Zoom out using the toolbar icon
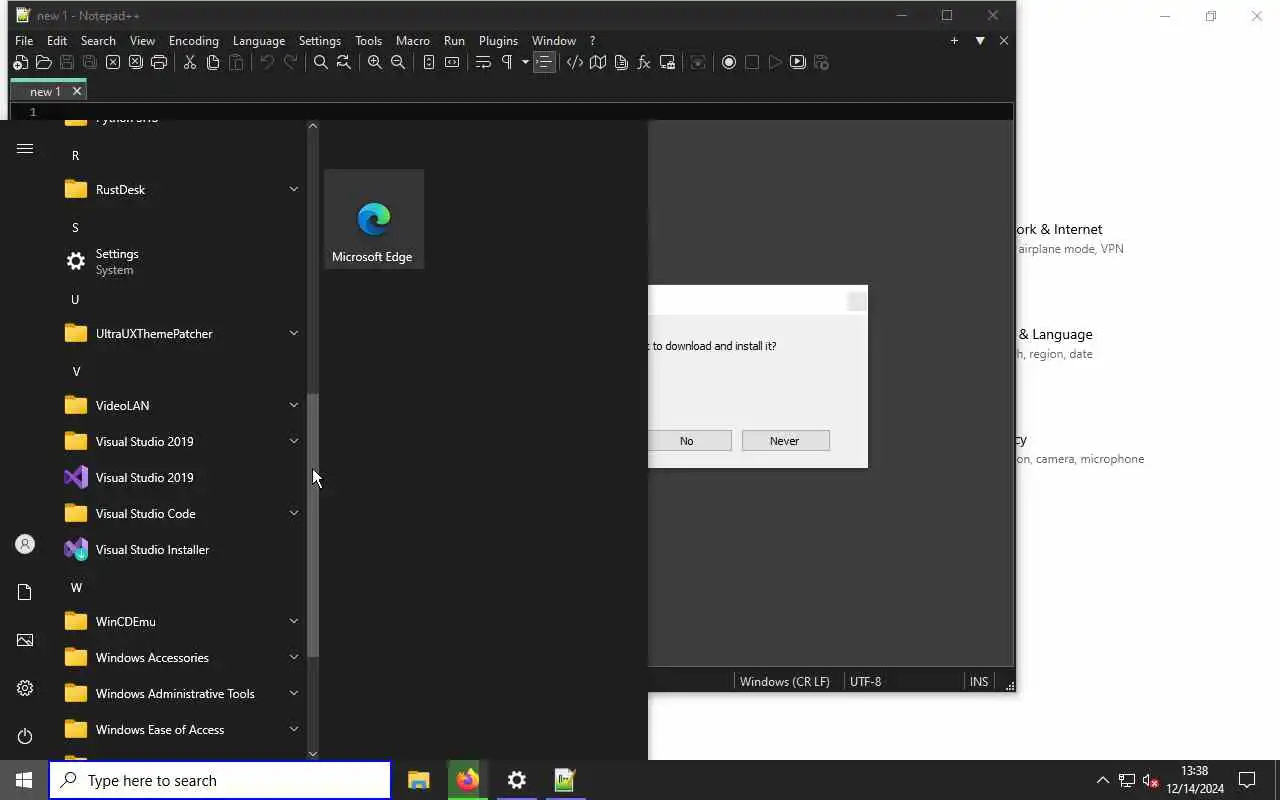Image resolution: width=1280 pixels, height=800 pixels. coord(398,62)
